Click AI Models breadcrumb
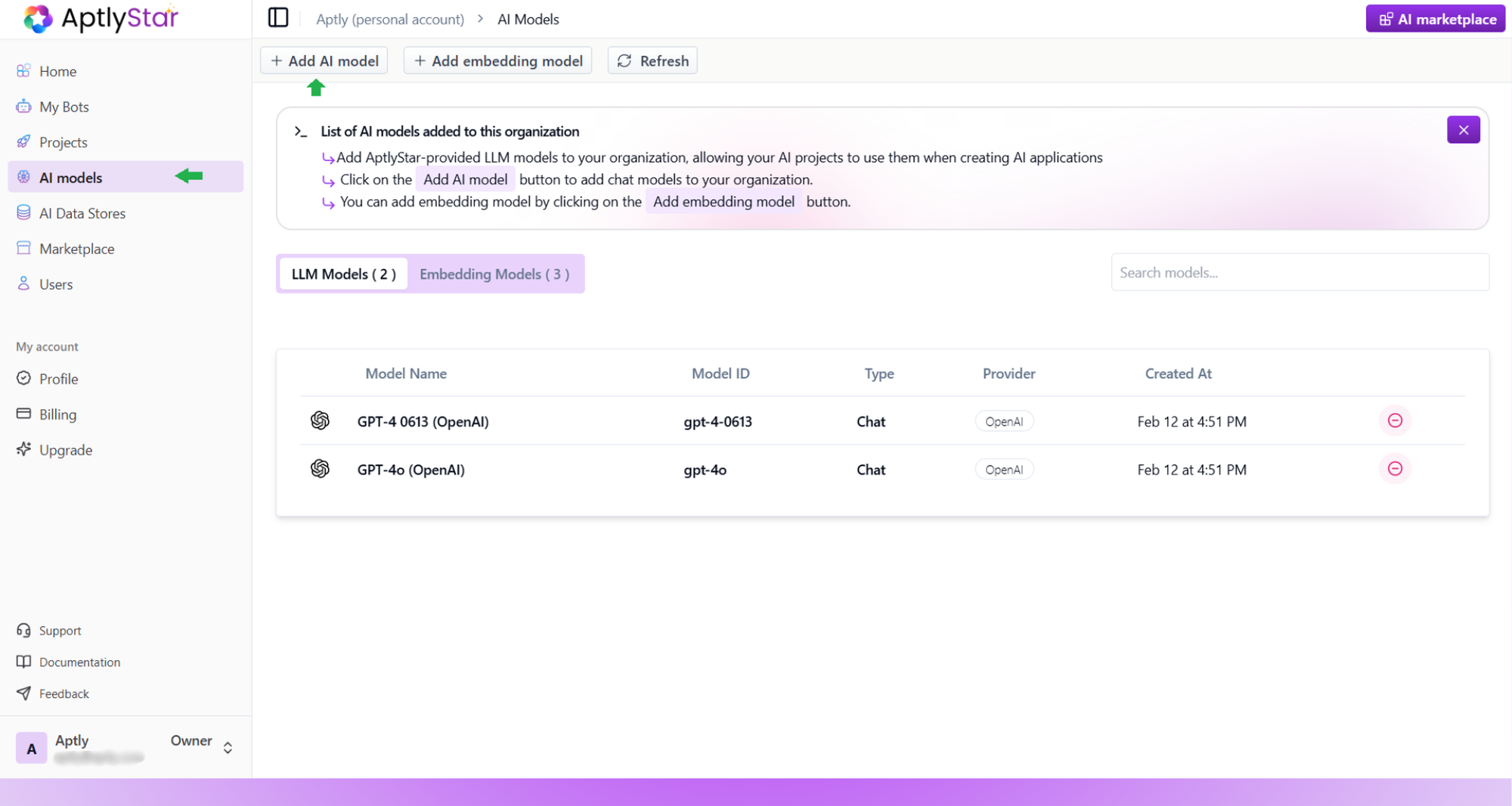The image size is (1512, 806). pyautogui.click(x=528, y=19)
